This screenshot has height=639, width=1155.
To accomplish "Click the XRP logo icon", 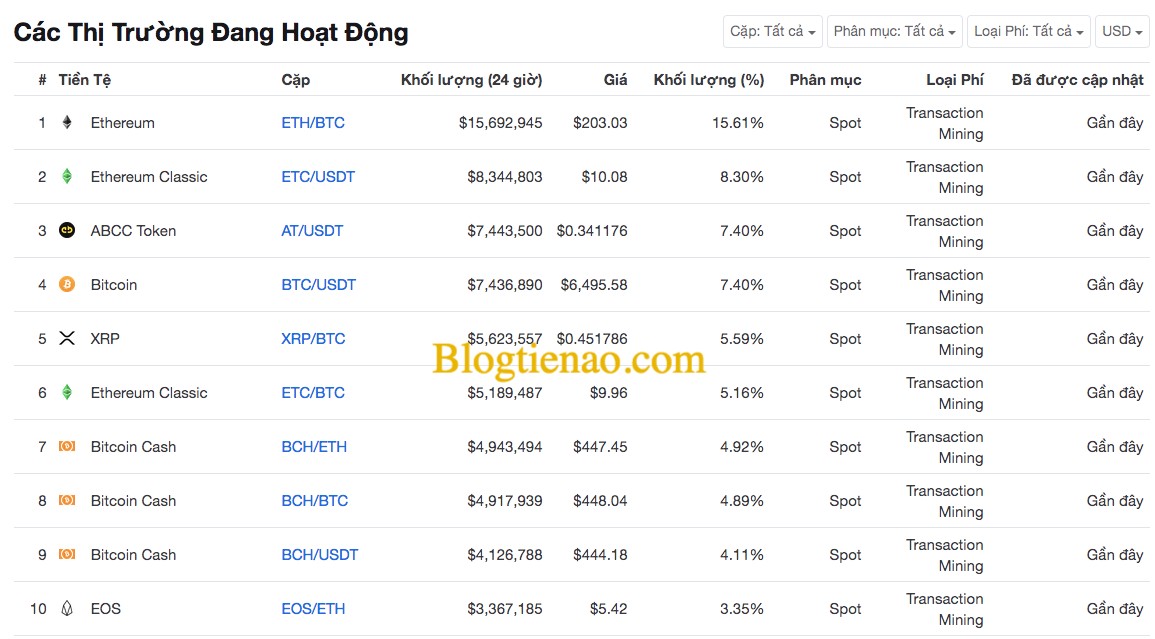I will coord(67,338).
